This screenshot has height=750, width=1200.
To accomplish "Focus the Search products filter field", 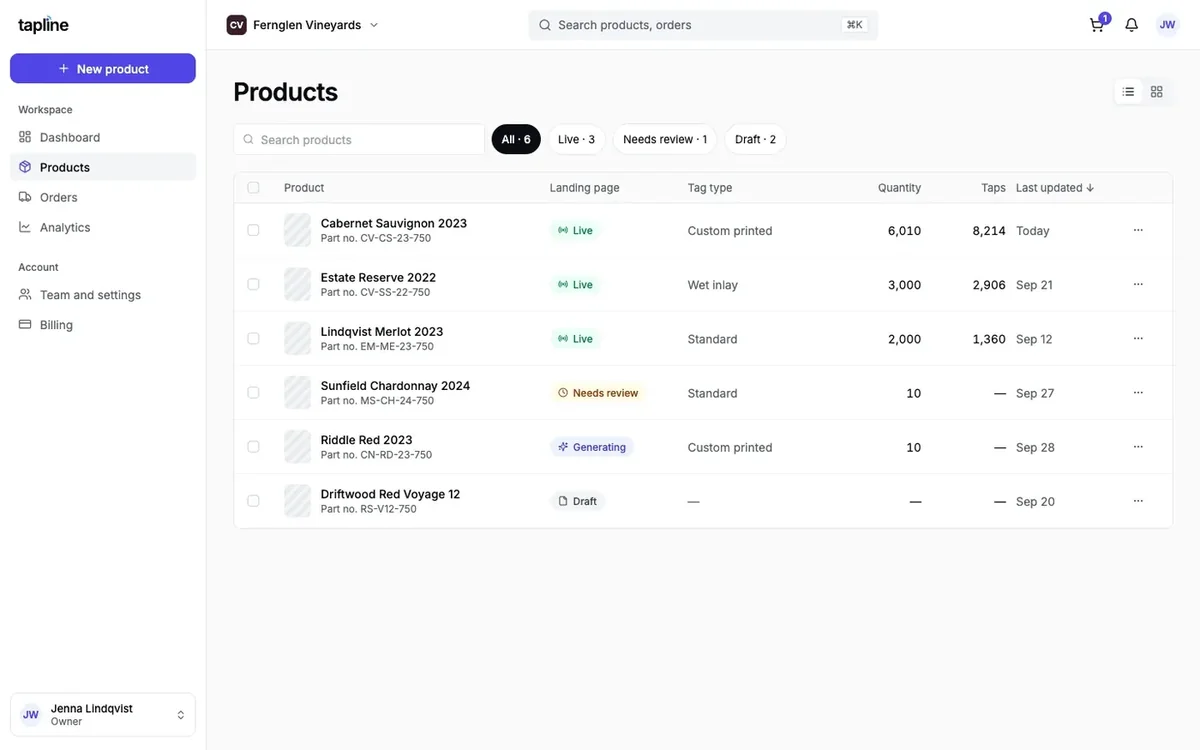I will [x=359, y=140].
